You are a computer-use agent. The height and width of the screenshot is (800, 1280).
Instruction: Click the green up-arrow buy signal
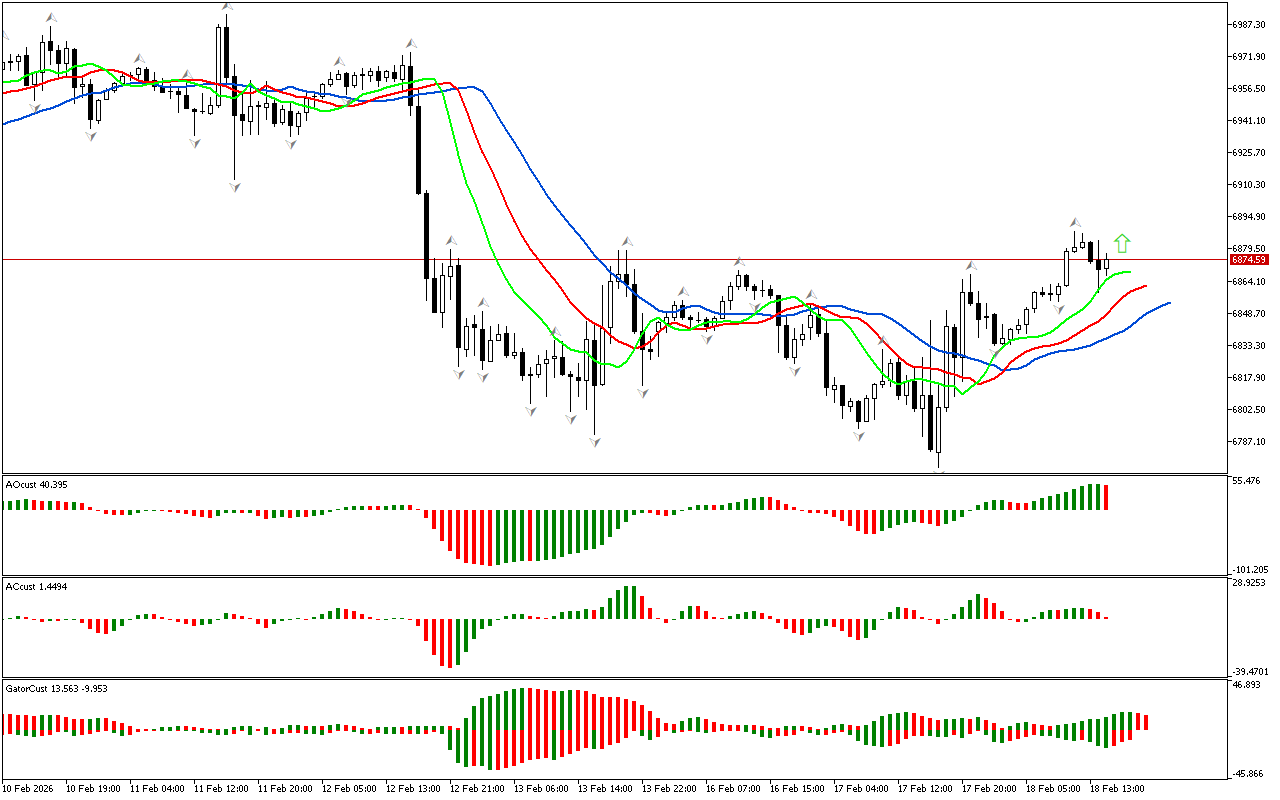[x=1122, y=243]
